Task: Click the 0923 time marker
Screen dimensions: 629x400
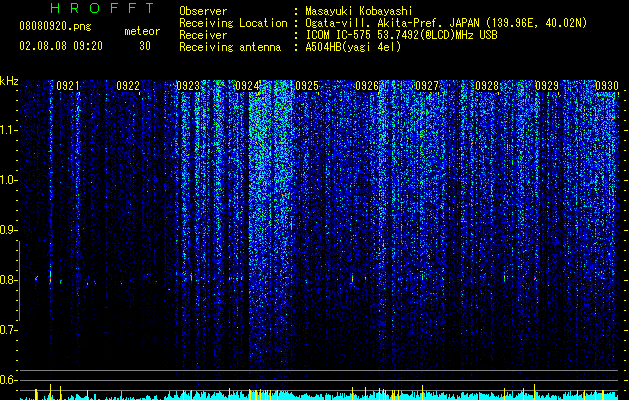Action: [x=188, y=86]
